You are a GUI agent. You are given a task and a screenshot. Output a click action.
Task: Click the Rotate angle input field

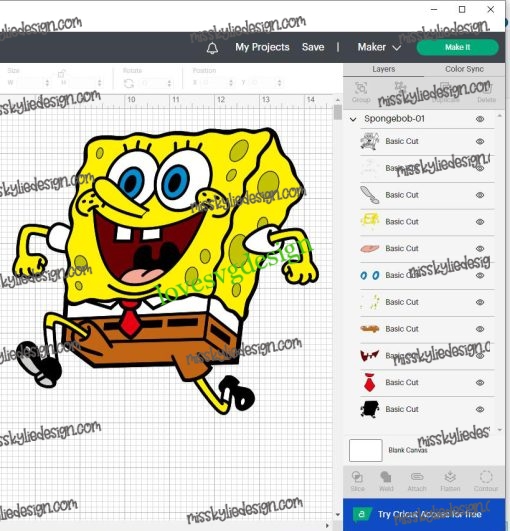click(x=152, y=83)
